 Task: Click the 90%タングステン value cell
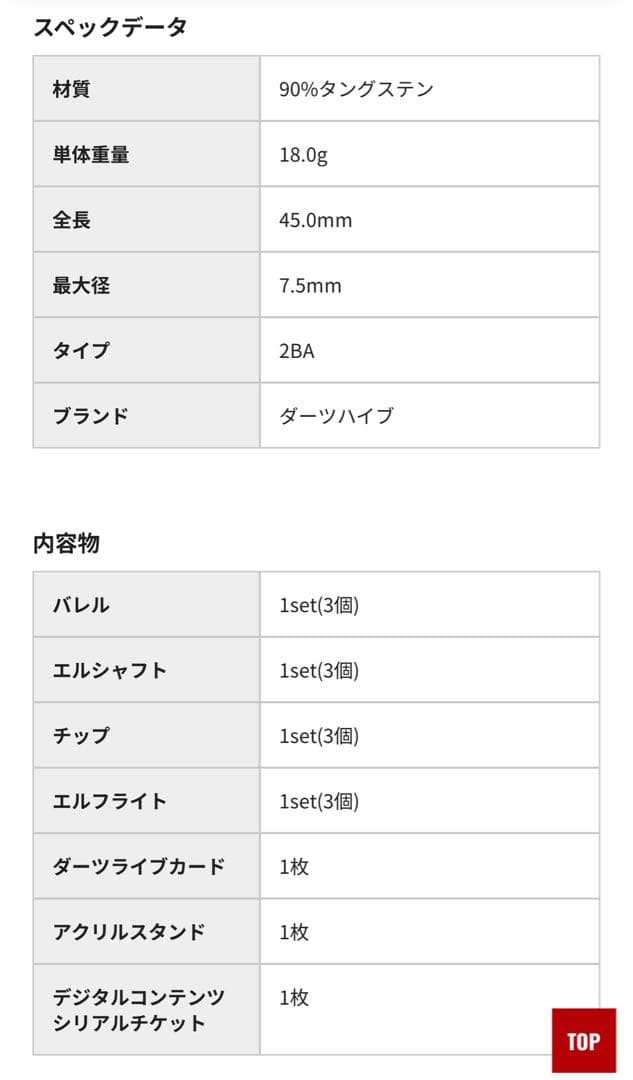click(x=355, y=89)
